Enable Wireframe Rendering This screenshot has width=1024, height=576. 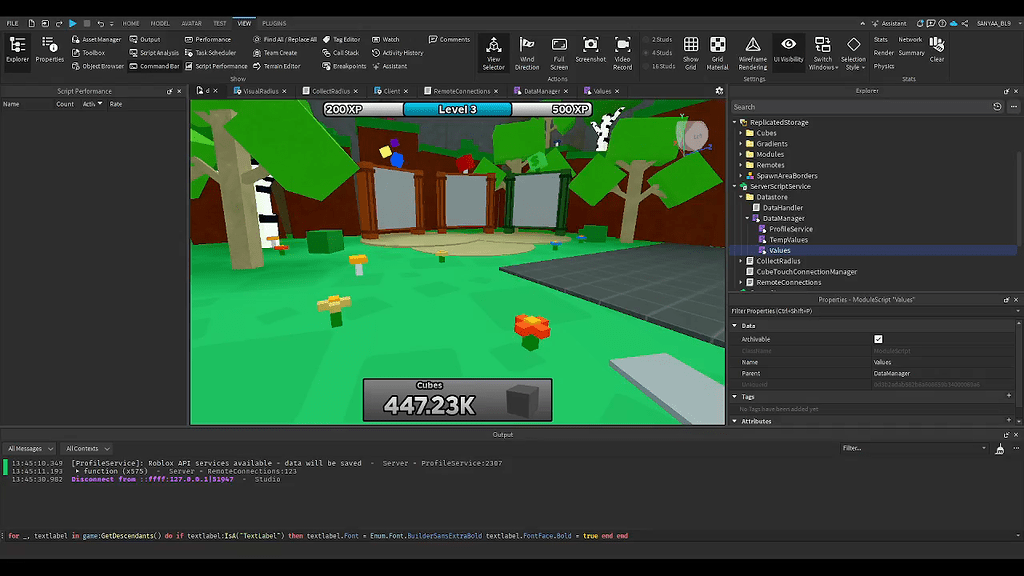pos(753,48)
